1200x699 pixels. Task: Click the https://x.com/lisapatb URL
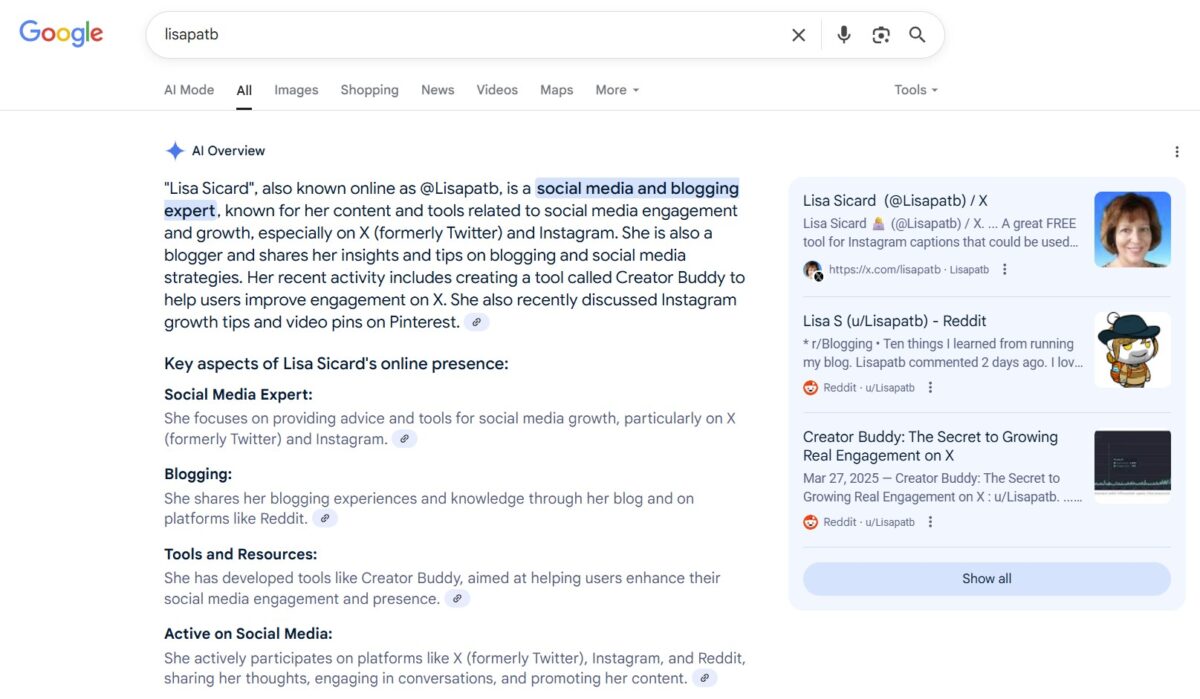(x=885, y=270)
